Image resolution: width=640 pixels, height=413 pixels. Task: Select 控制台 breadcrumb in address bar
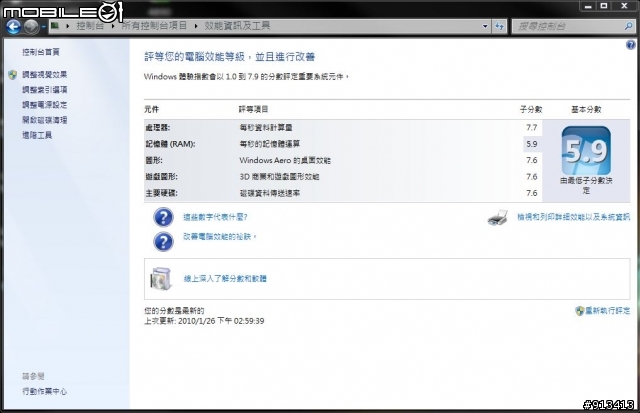(x=90, y=26)
